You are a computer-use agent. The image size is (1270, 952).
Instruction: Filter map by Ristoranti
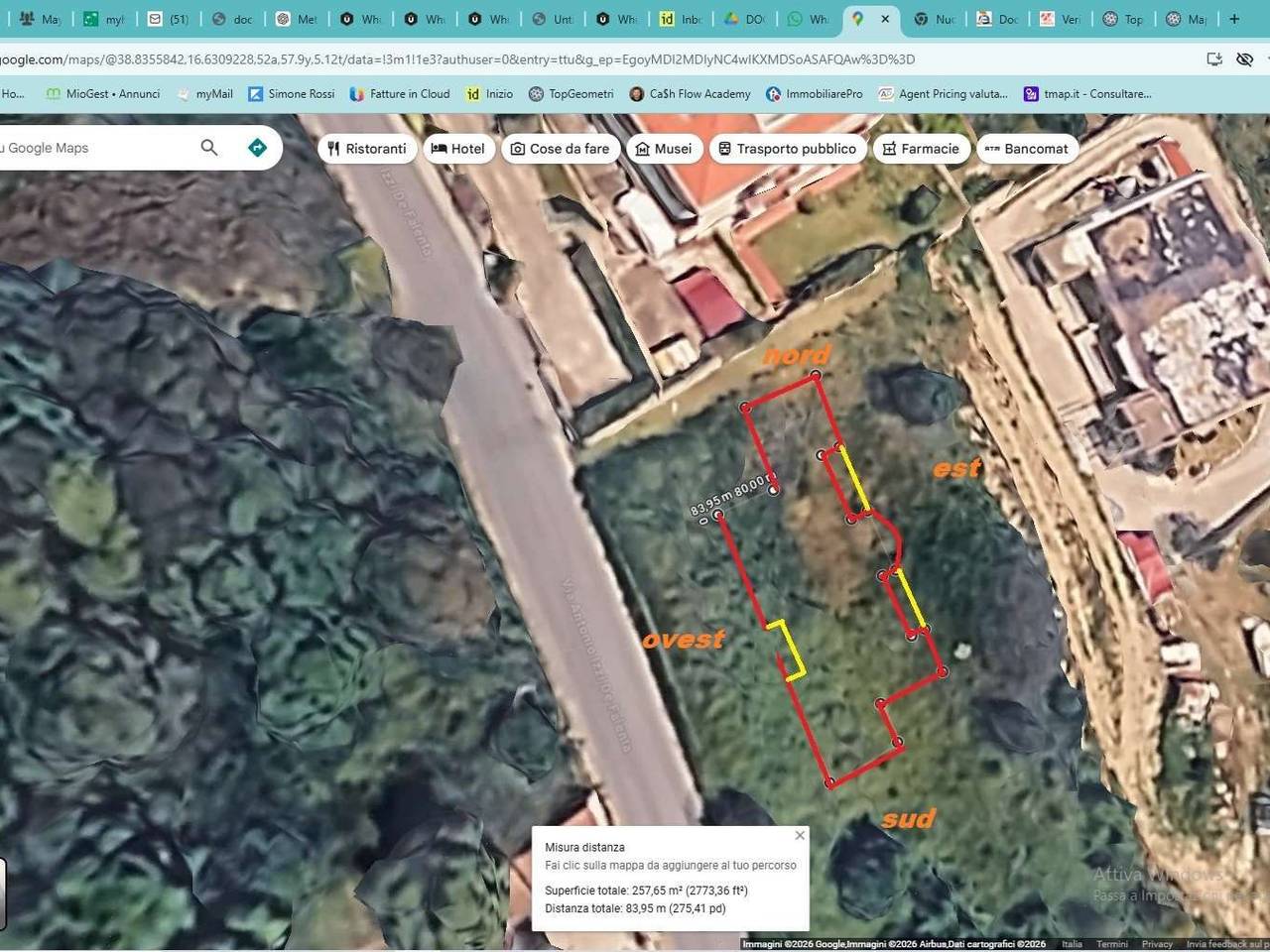[366, 149]
